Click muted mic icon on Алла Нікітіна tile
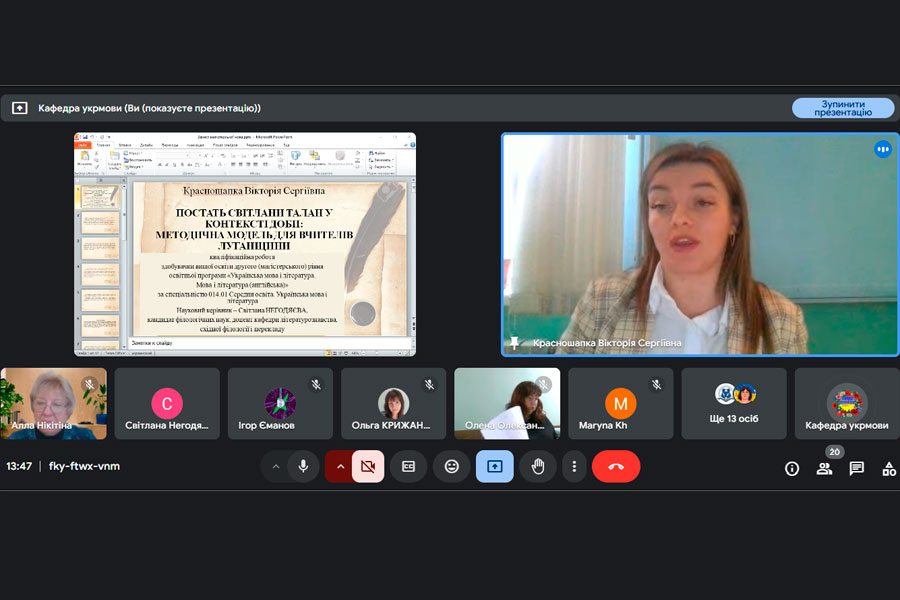The image size is (900, 600). click(x=89, y=384)
